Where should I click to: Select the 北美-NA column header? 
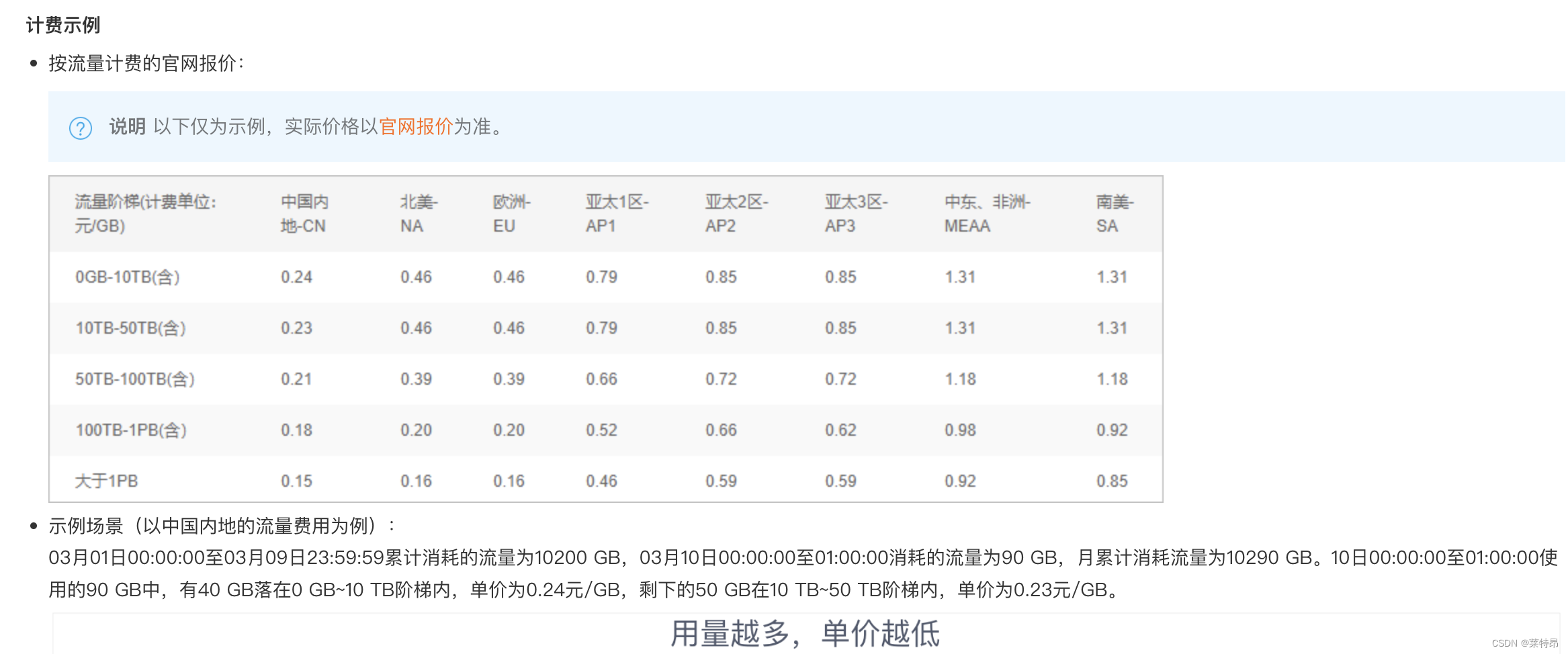[x=419, y=214]
